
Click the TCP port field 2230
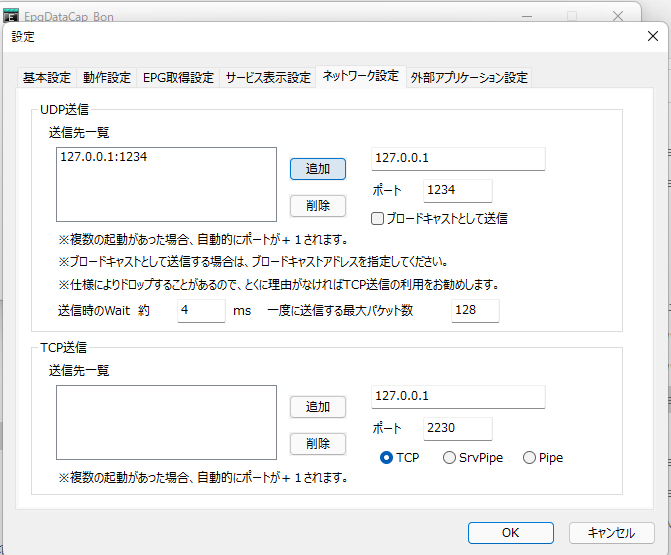pyautogui.click(x=457, y=429)
